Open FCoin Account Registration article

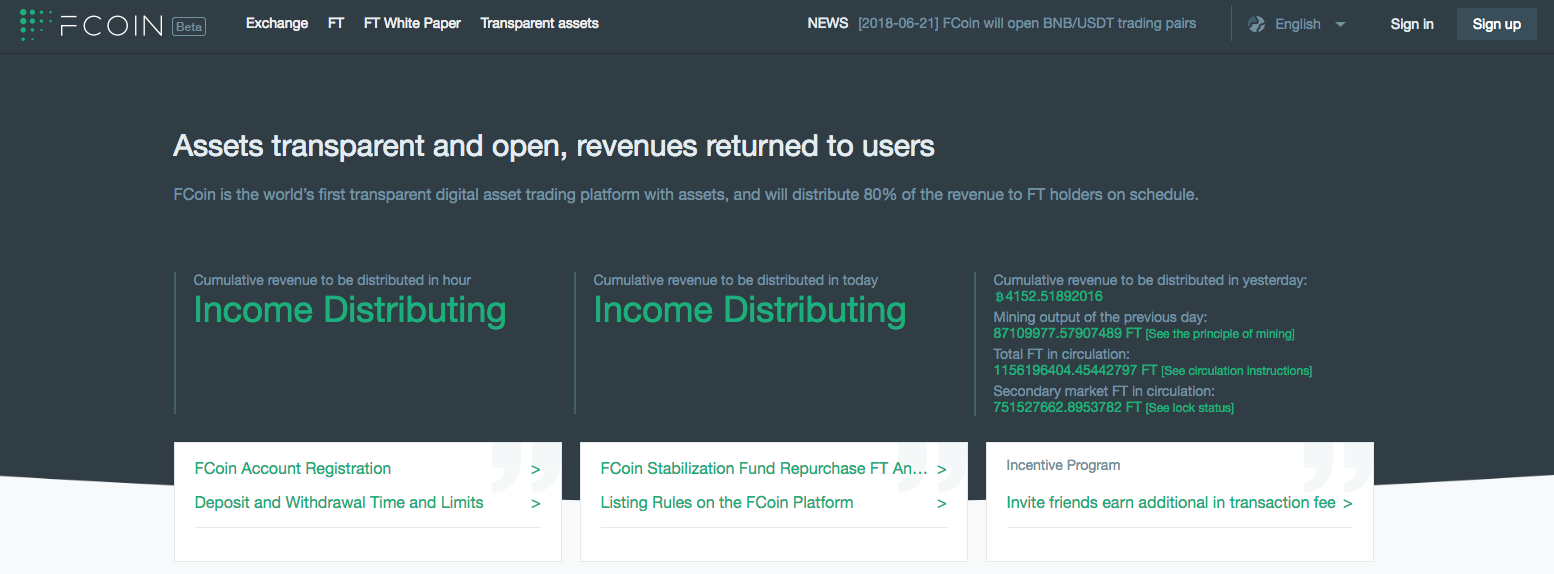293,468
